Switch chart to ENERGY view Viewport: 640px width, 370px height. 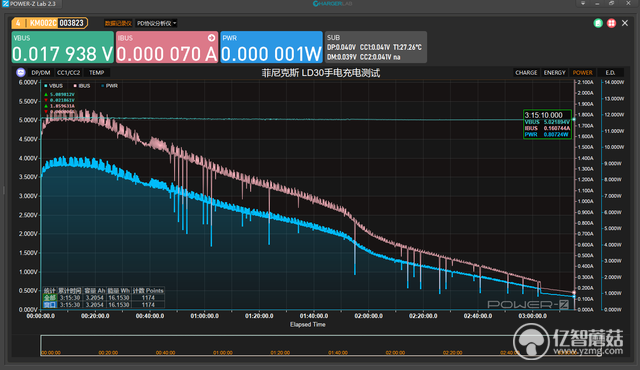point(554,73)
